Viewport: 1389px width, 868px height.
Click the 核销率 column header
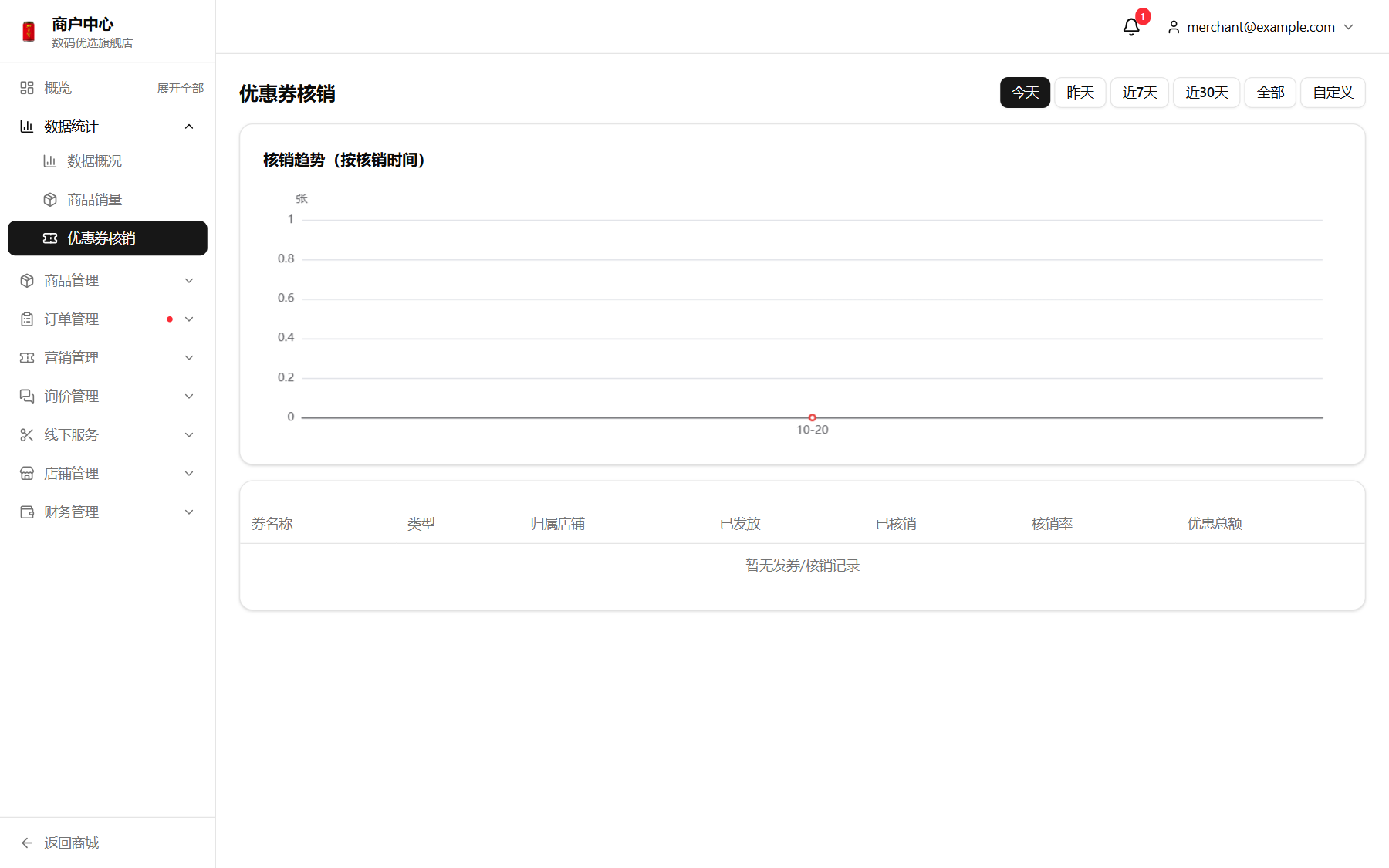(1052, 524)
